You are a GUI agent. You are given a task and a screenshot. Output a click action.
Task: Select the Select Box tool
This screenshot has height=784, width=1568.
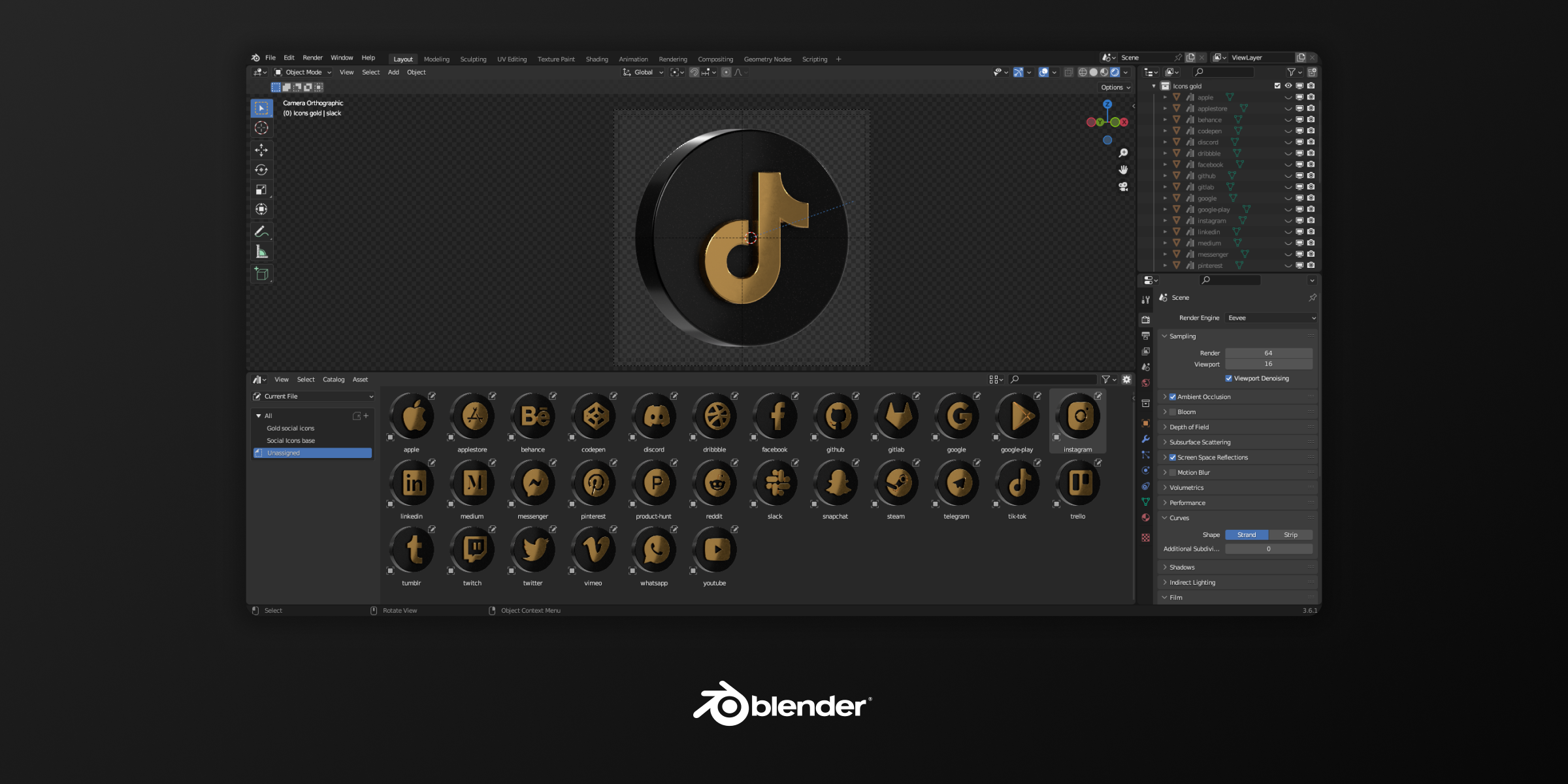click(x=261, y=108)
